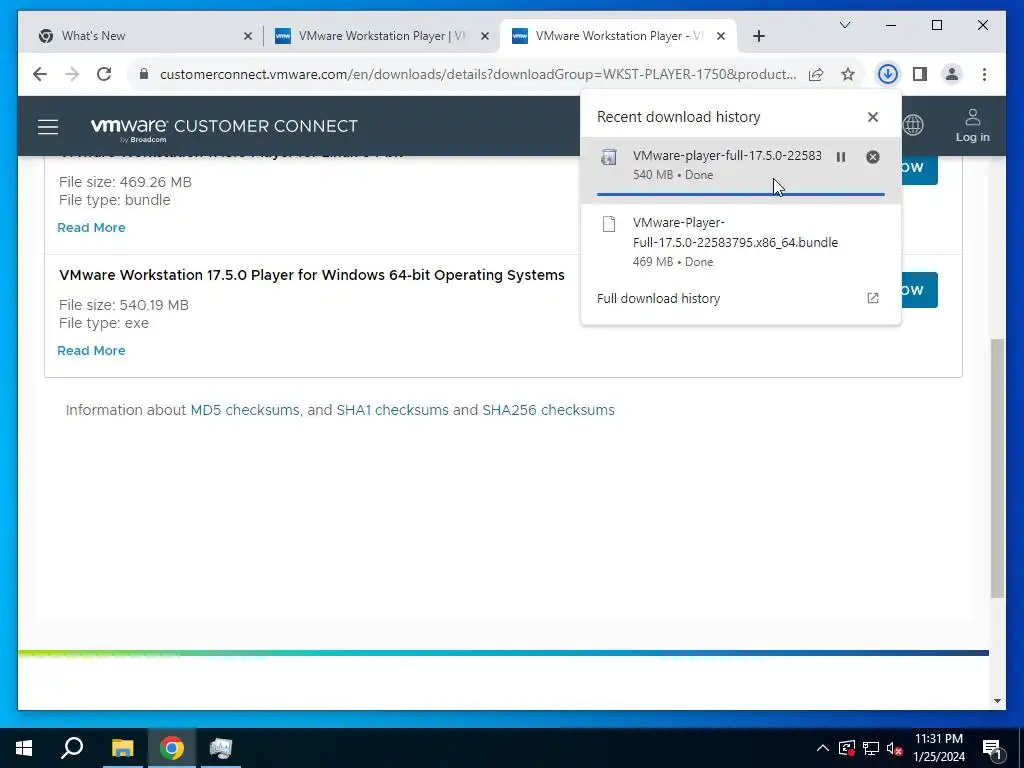Open the SHA256 checksums link
The height and width of the screenshot is (768, 1024).
click(549, 410)
